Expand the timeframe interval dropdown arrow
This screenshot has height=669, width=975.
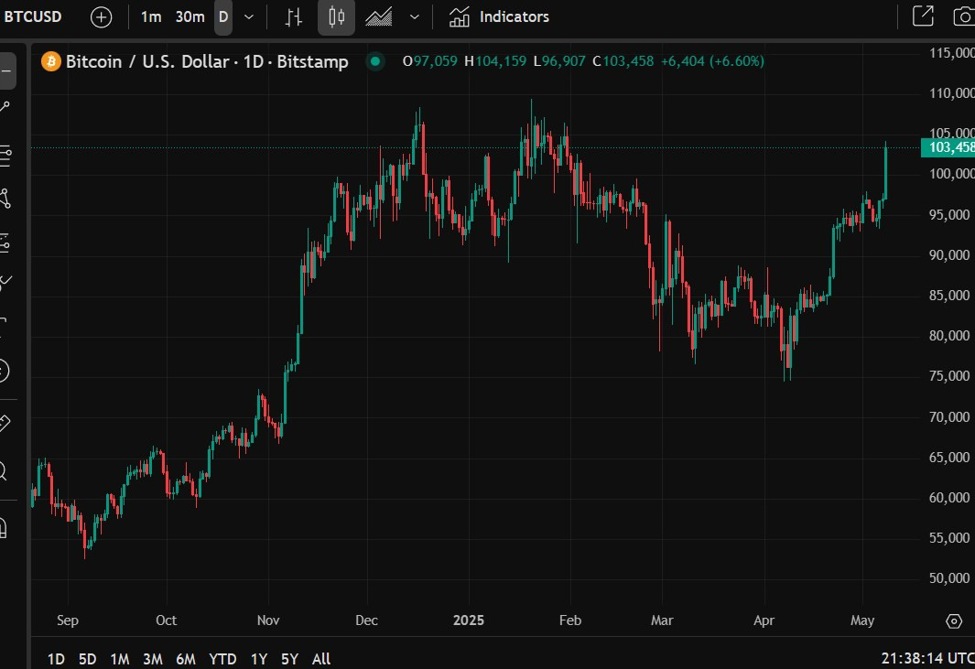tap(249, 17)
